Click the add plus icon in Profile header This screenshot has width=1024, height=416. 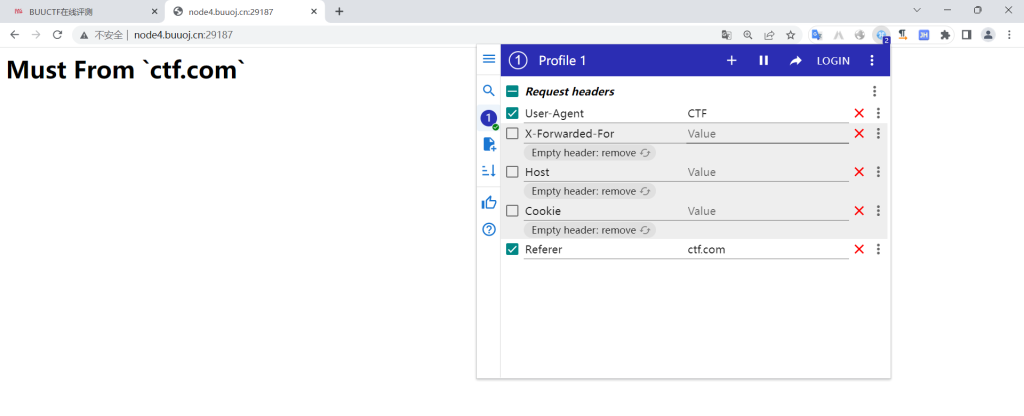(731, 60)
